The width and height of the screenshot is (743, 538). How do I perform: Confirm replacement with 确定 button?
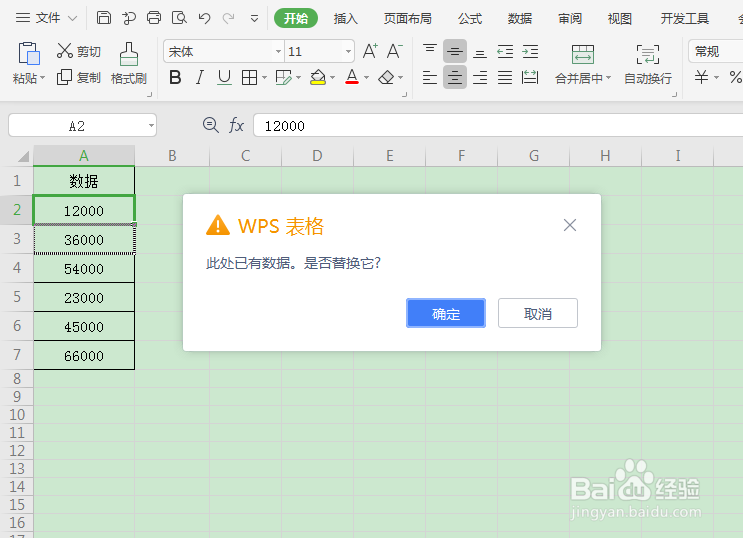pyautogui.click(x=446, y=313)
